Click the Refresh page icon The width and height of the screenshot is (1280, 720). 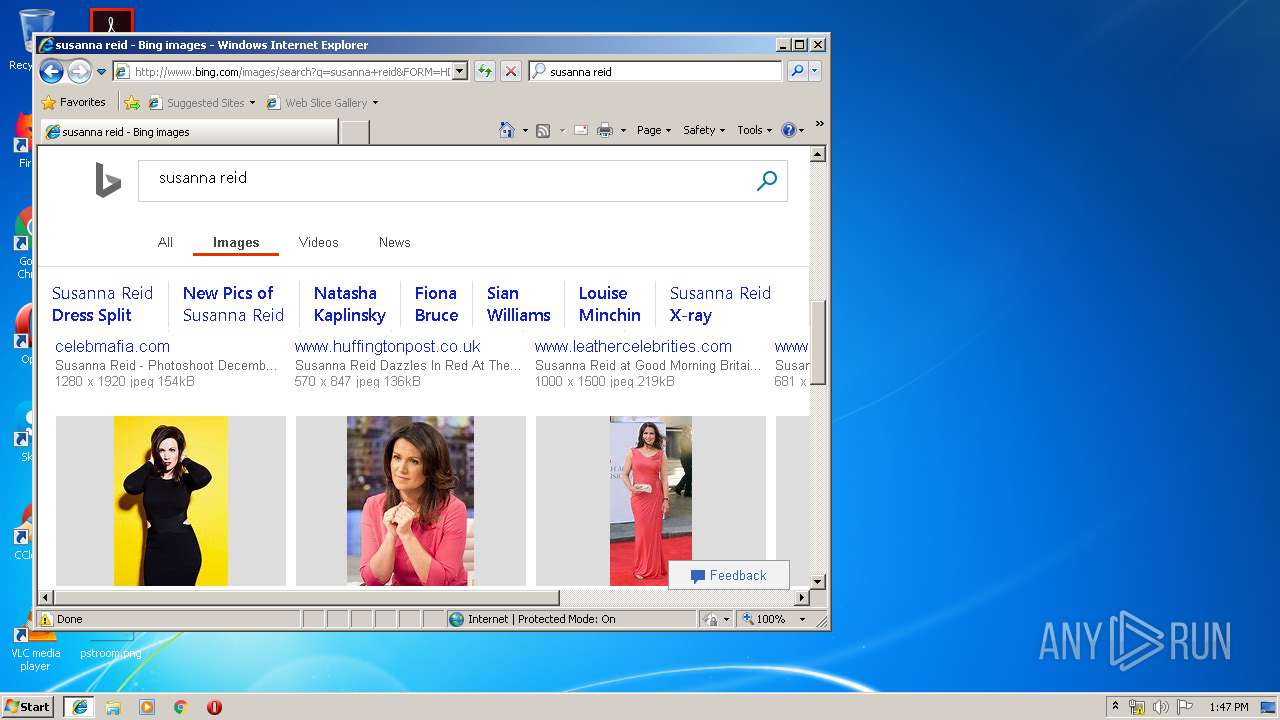(x=484, y=71)
